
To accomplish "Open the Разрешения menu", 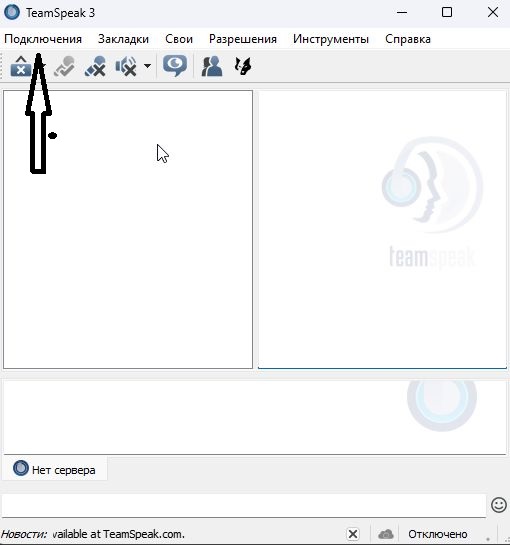I will click(243, 39).
